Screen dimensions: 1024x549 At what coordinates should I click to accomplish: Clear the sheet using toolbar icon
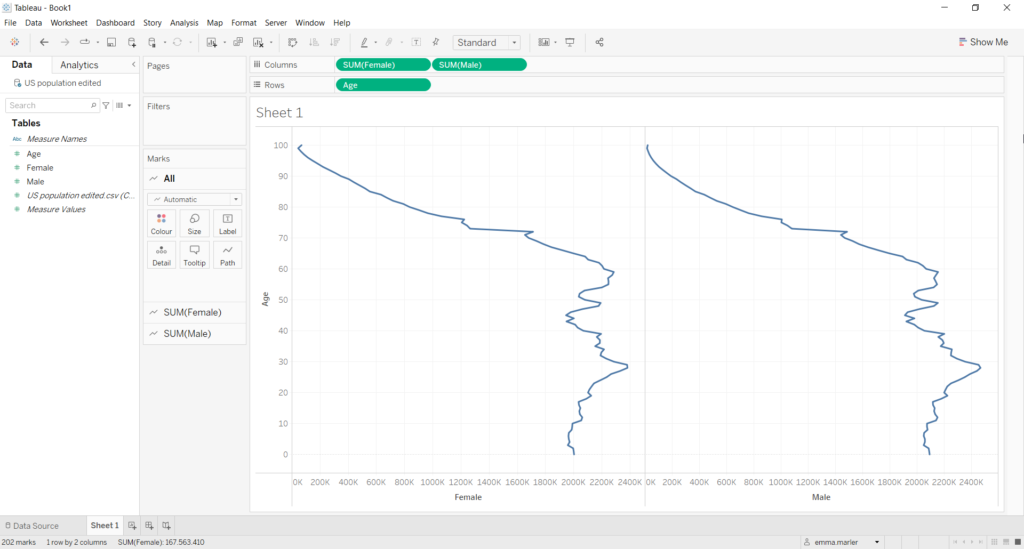pyautogui.click(x=259, y=42)
